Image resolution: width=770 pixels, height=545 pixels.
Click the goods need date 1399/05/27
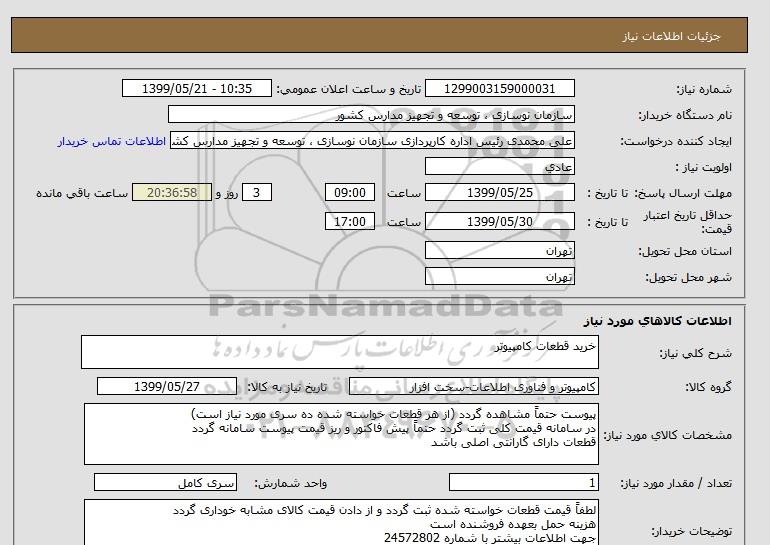(167, 386)
